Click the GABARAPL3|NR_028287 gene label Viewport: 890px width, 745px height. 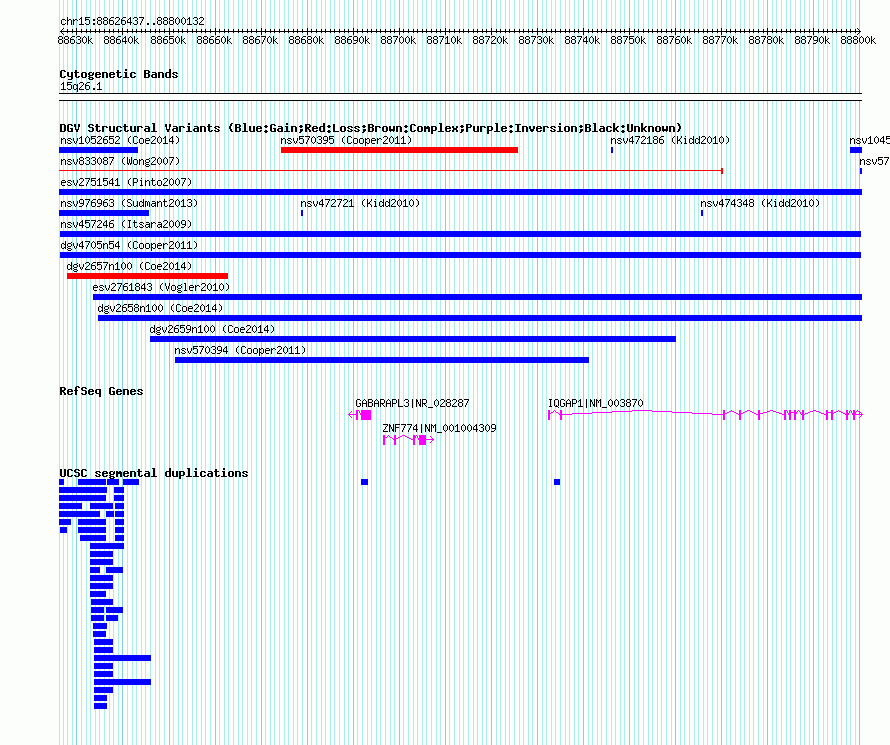click(x=412, y=403)
